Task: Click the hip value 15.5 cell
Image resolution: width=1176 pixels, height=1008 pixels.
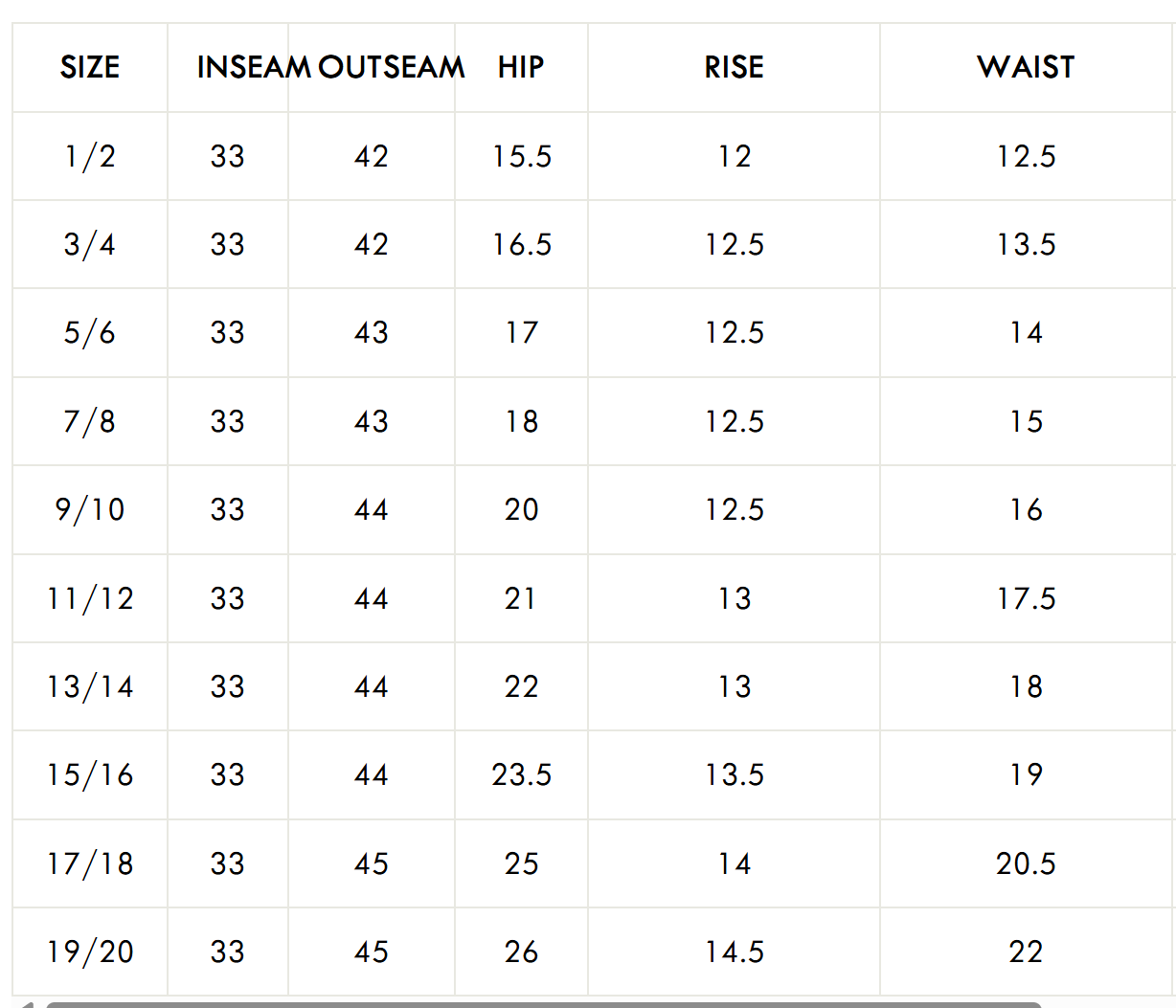Action: coord(522,156)
